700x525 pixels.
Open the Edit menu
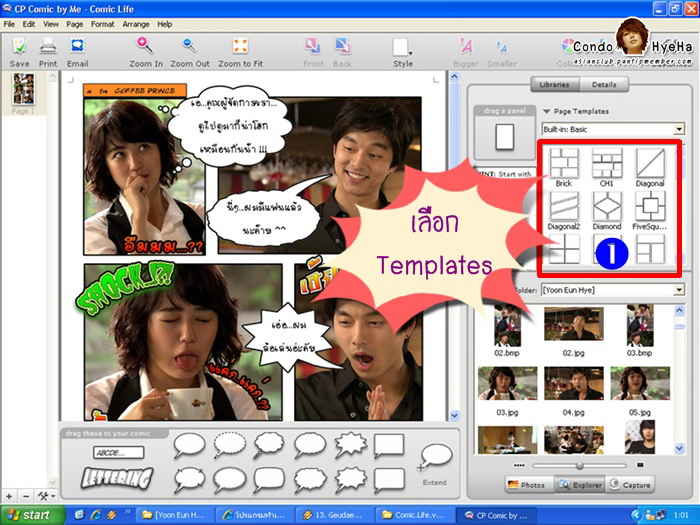(x=29, y=24)
